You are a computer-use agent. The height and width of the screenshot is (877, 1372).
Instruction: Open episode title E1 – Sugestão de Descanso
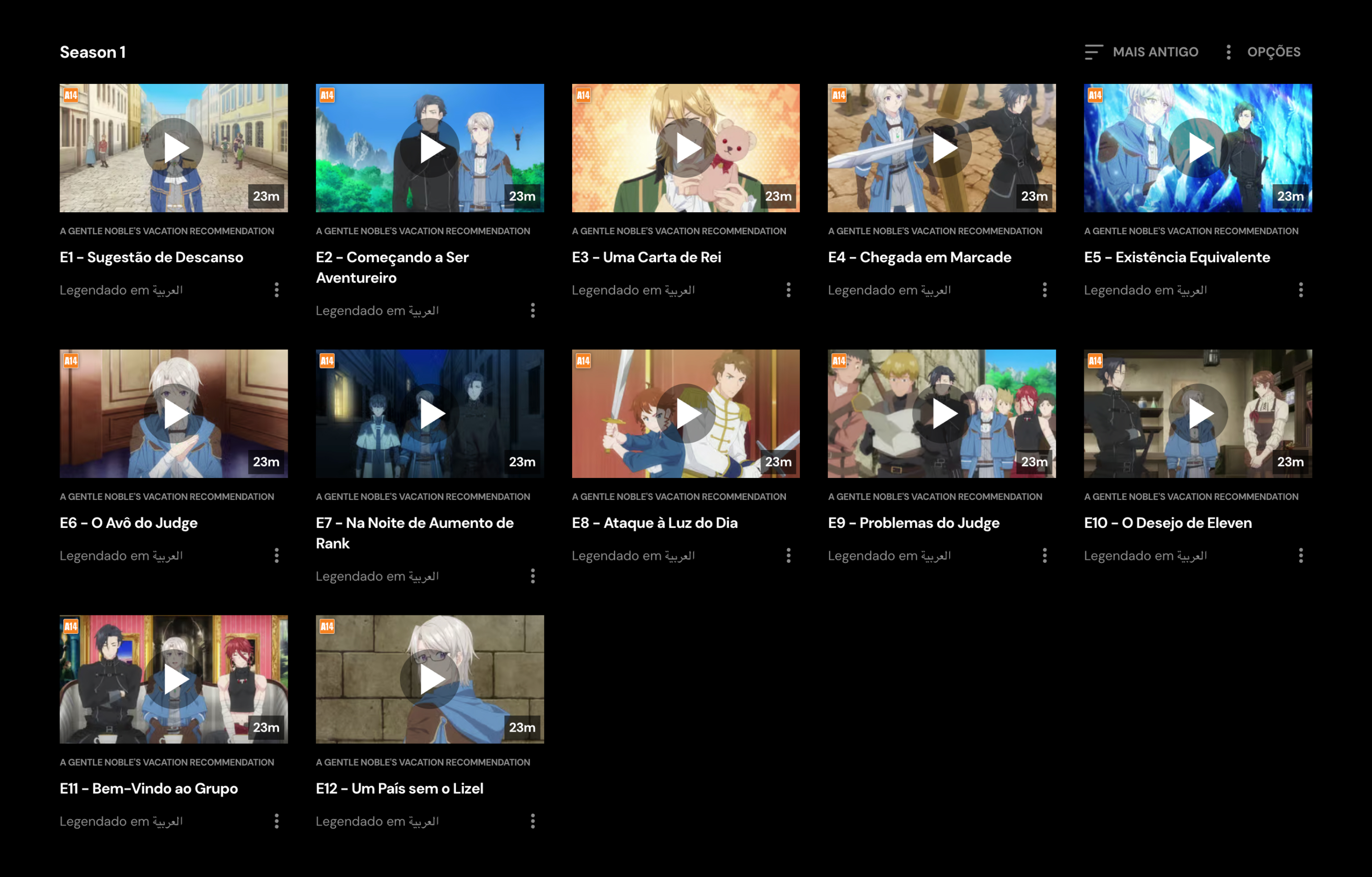(x=152, y=258)
